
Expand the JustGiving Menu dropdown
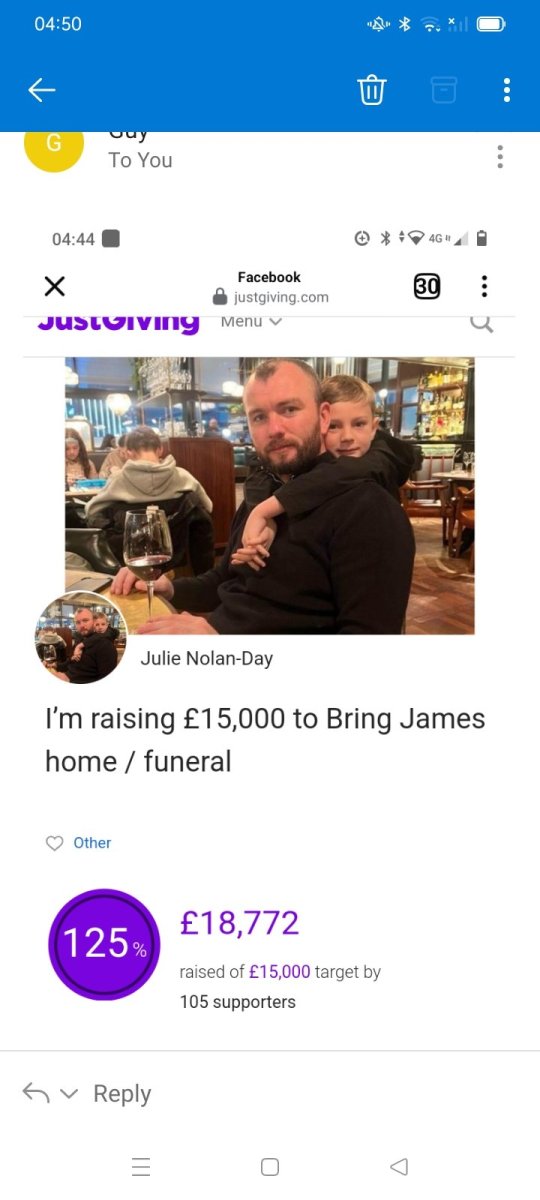(x=252, y=321)
